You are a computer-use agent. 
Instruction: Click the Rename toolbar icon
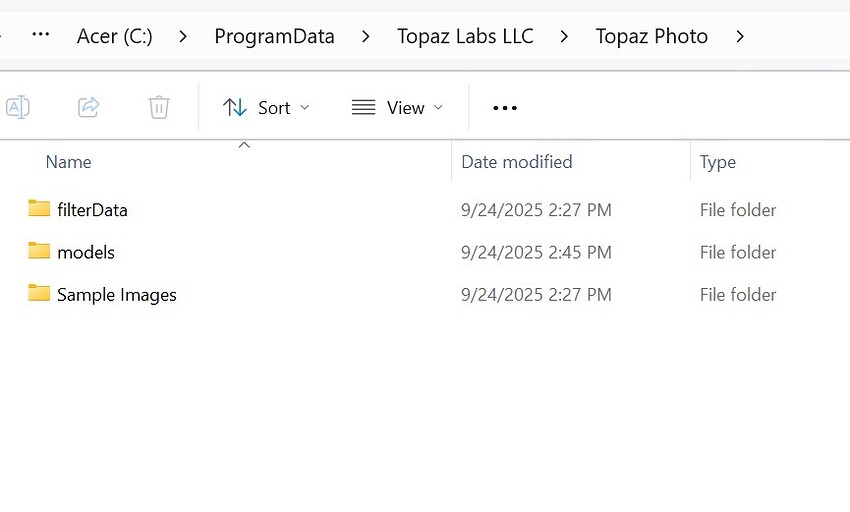[18, 107]
